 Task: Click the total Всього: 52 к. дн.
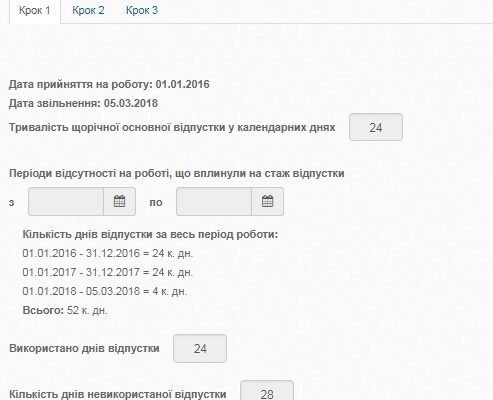click(65, 310)
